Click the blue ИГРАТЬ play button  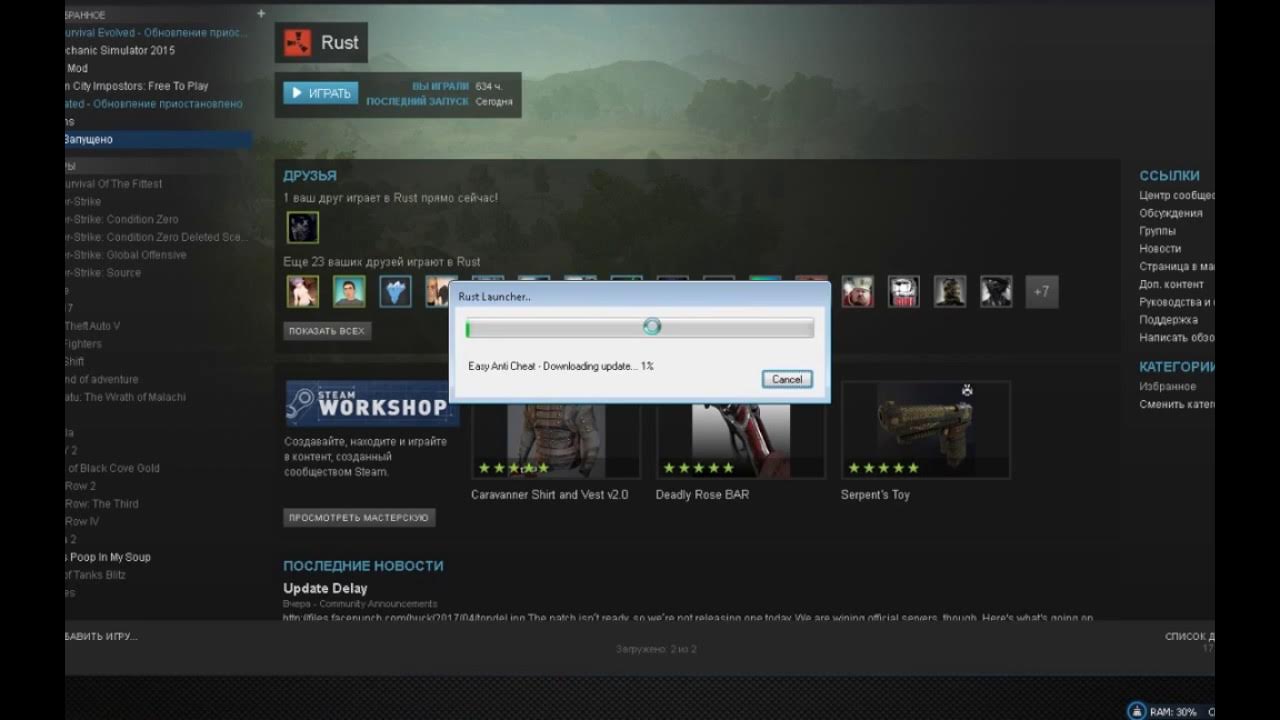pos(320,93)
